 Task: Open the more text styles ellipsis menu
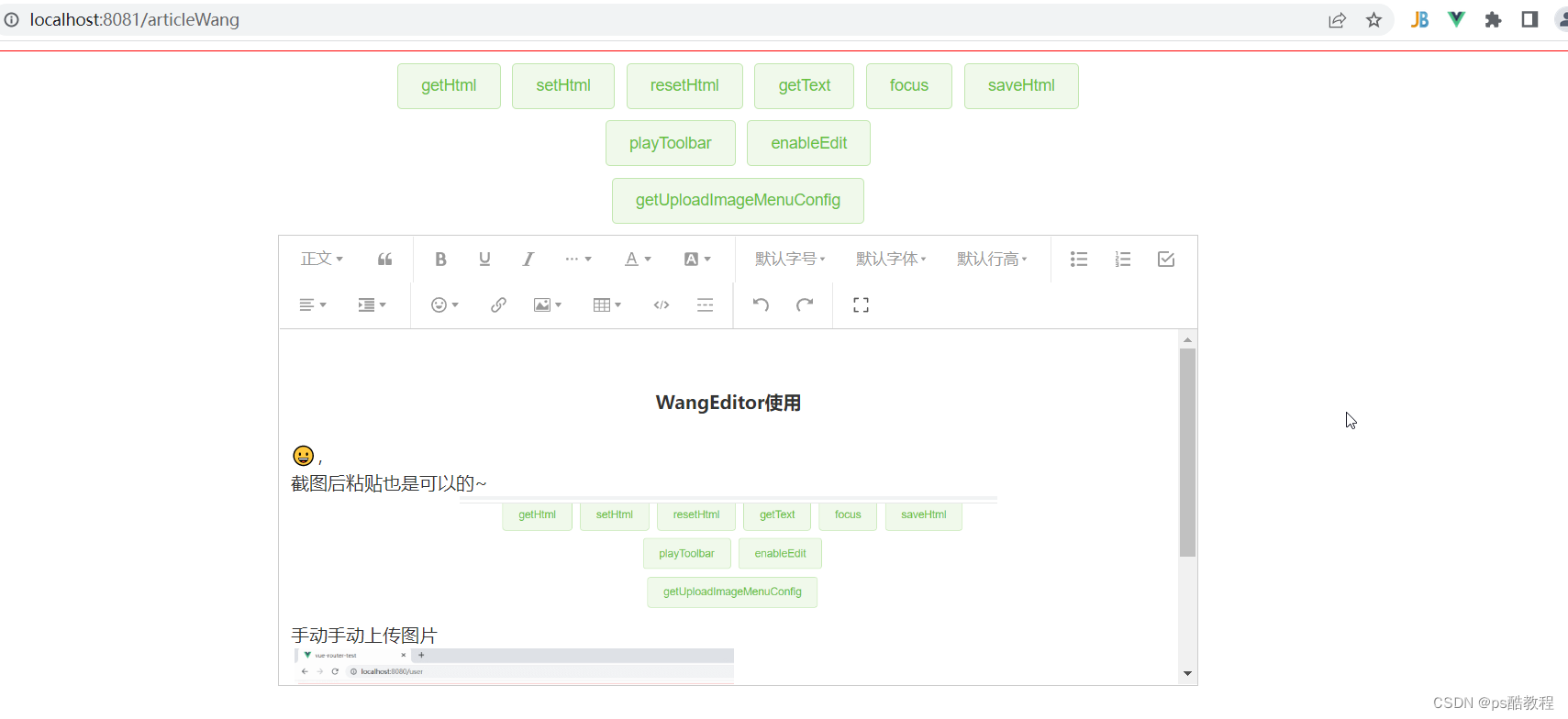pos(578,260)
